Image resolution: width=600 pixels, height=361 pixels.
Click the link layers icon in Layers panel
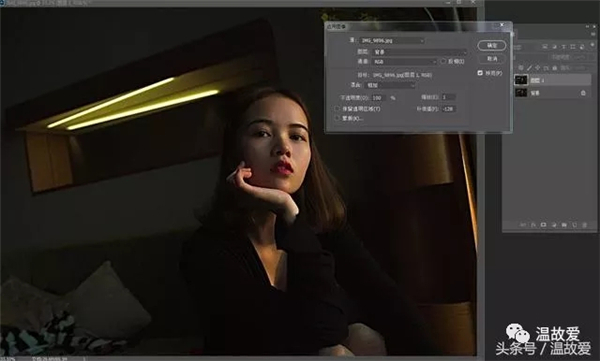(x=523, y=225)
